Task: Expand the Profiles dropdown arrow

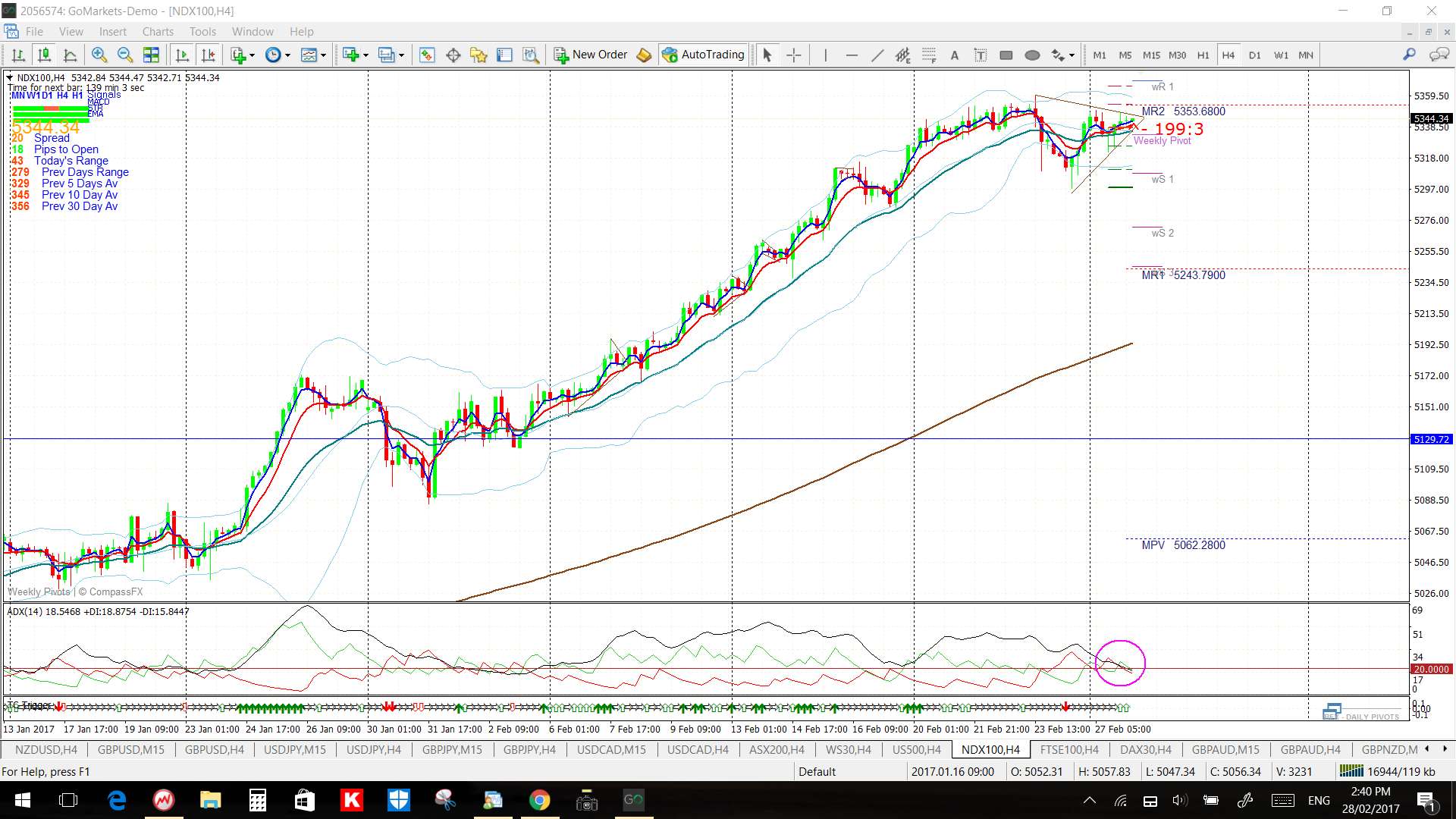Action: [401, 55]
